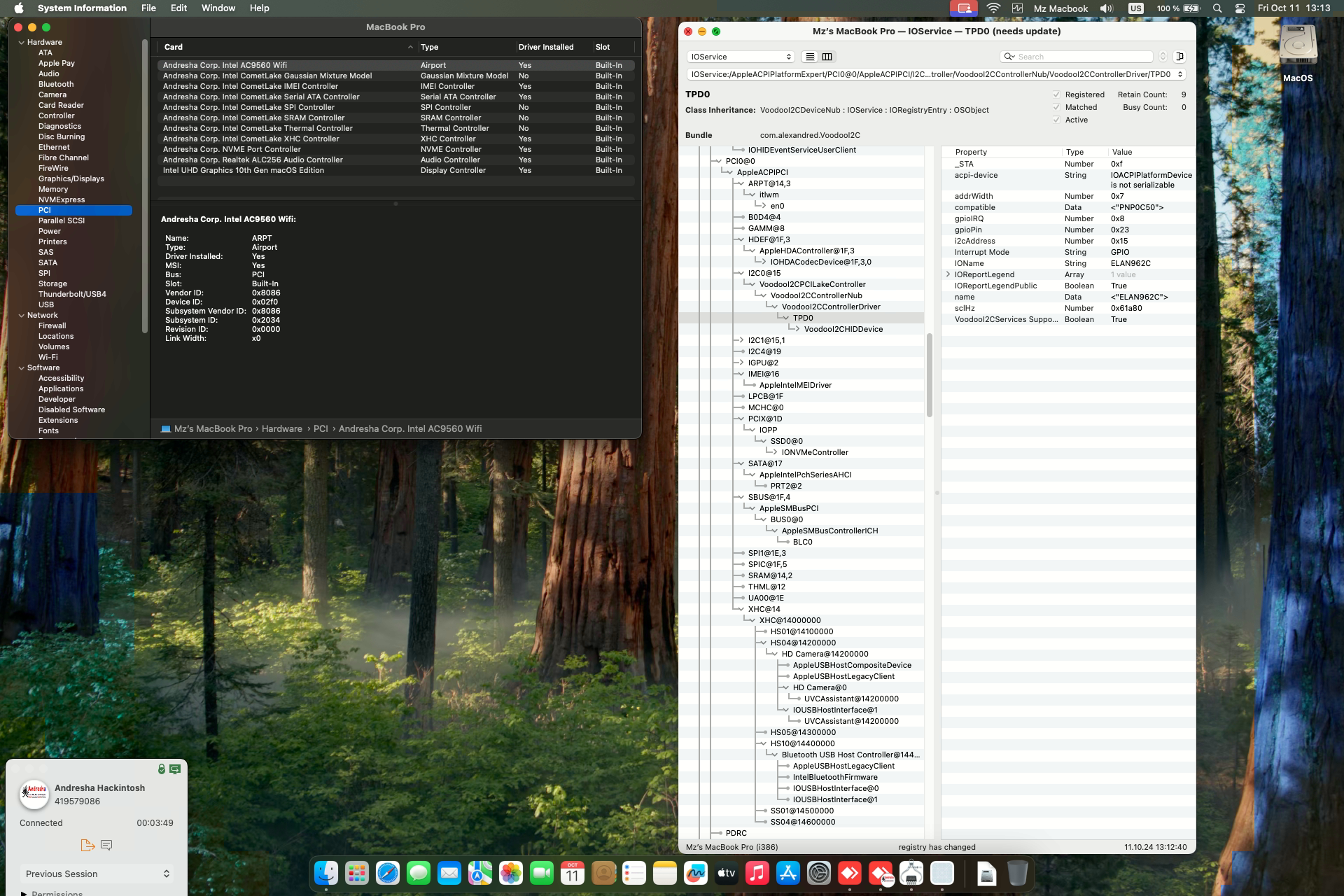Expand the I2C1@15,1 registry node
The height and width of the screenshot is (896, 1344).
pyautogui.click(x=741, y=340)
